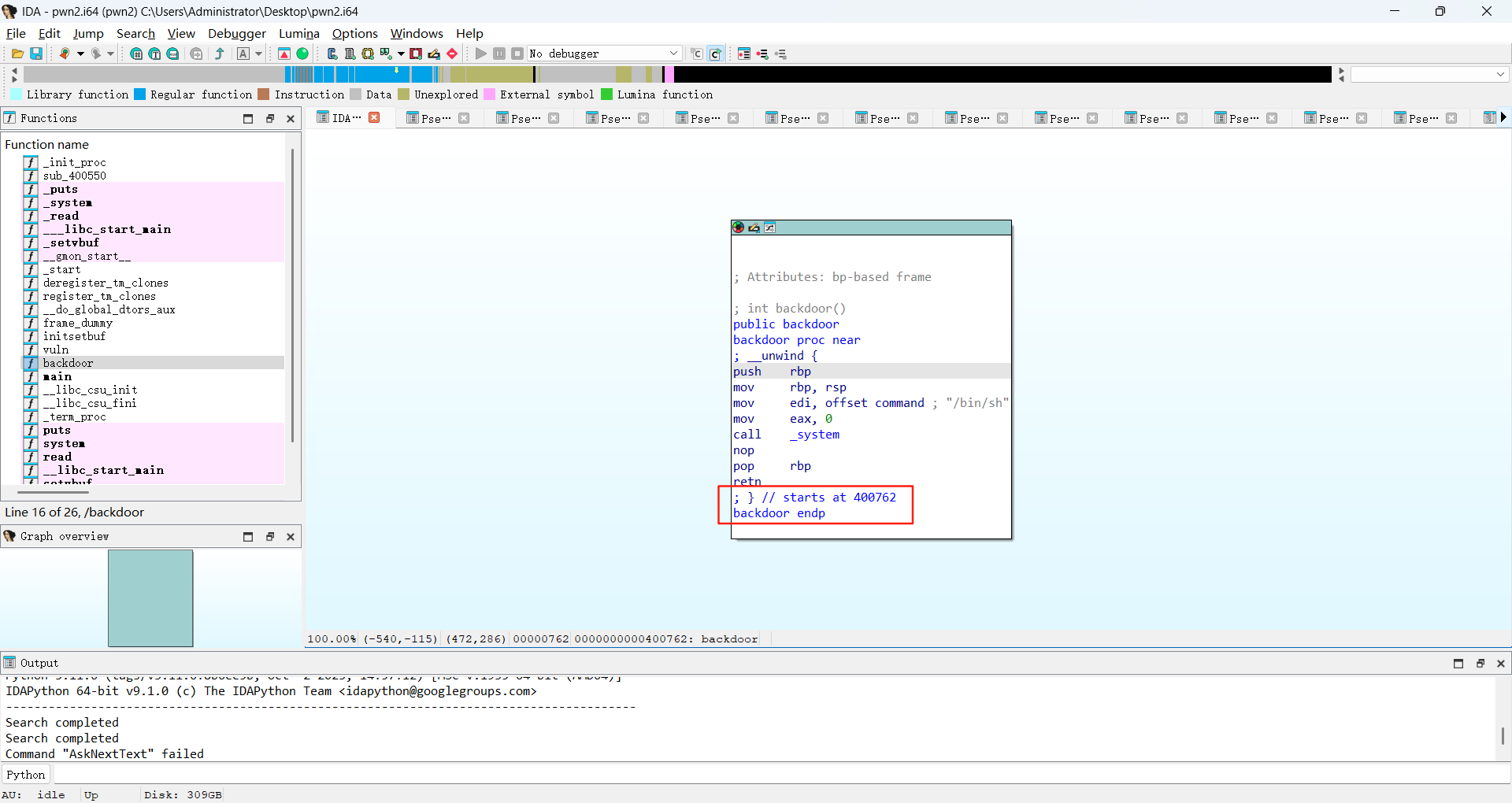Select the initsetbuf function in list
1512x803 pixels.
(74, 336)
